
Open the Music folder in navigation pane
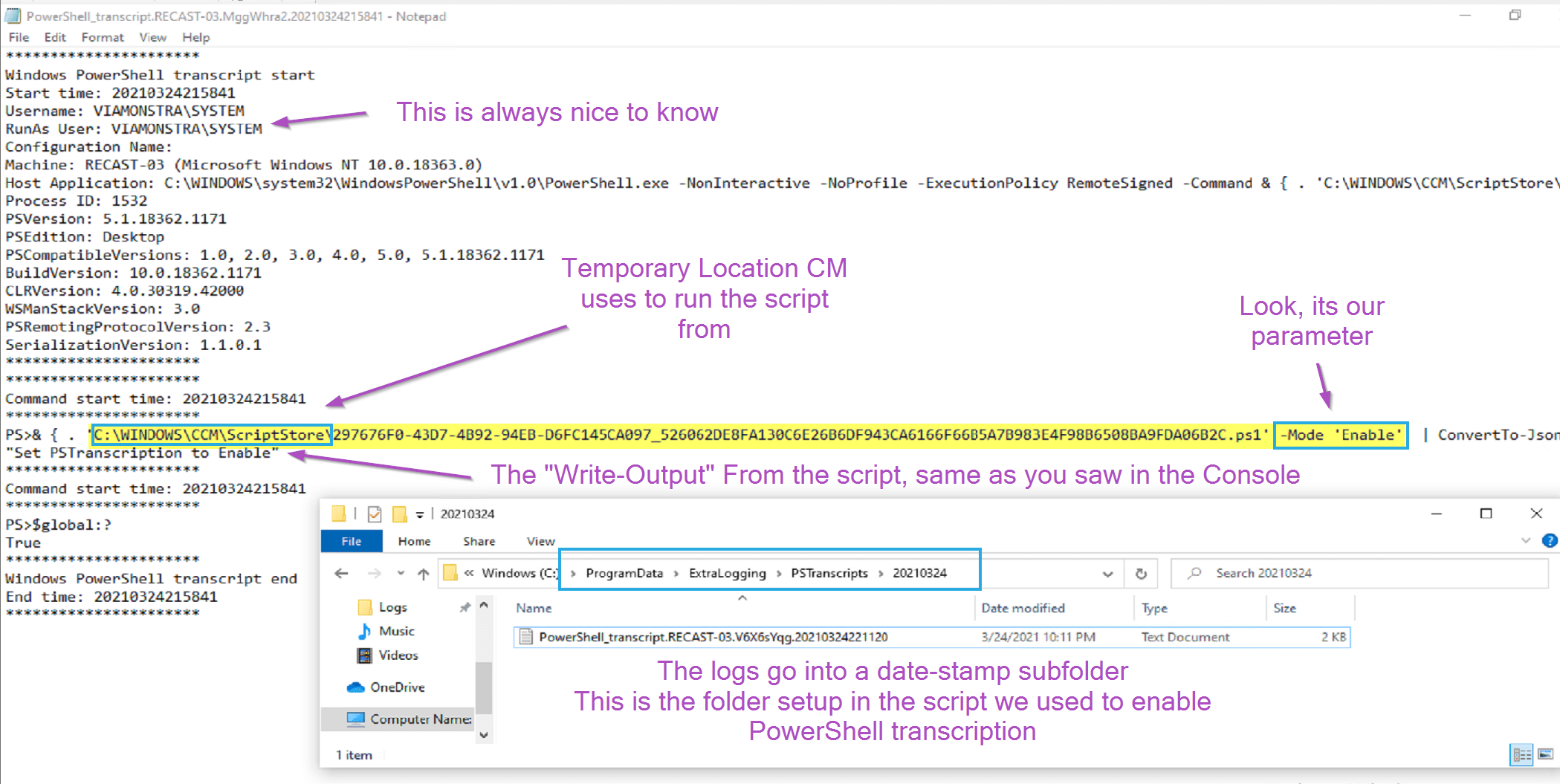point(396,631)
